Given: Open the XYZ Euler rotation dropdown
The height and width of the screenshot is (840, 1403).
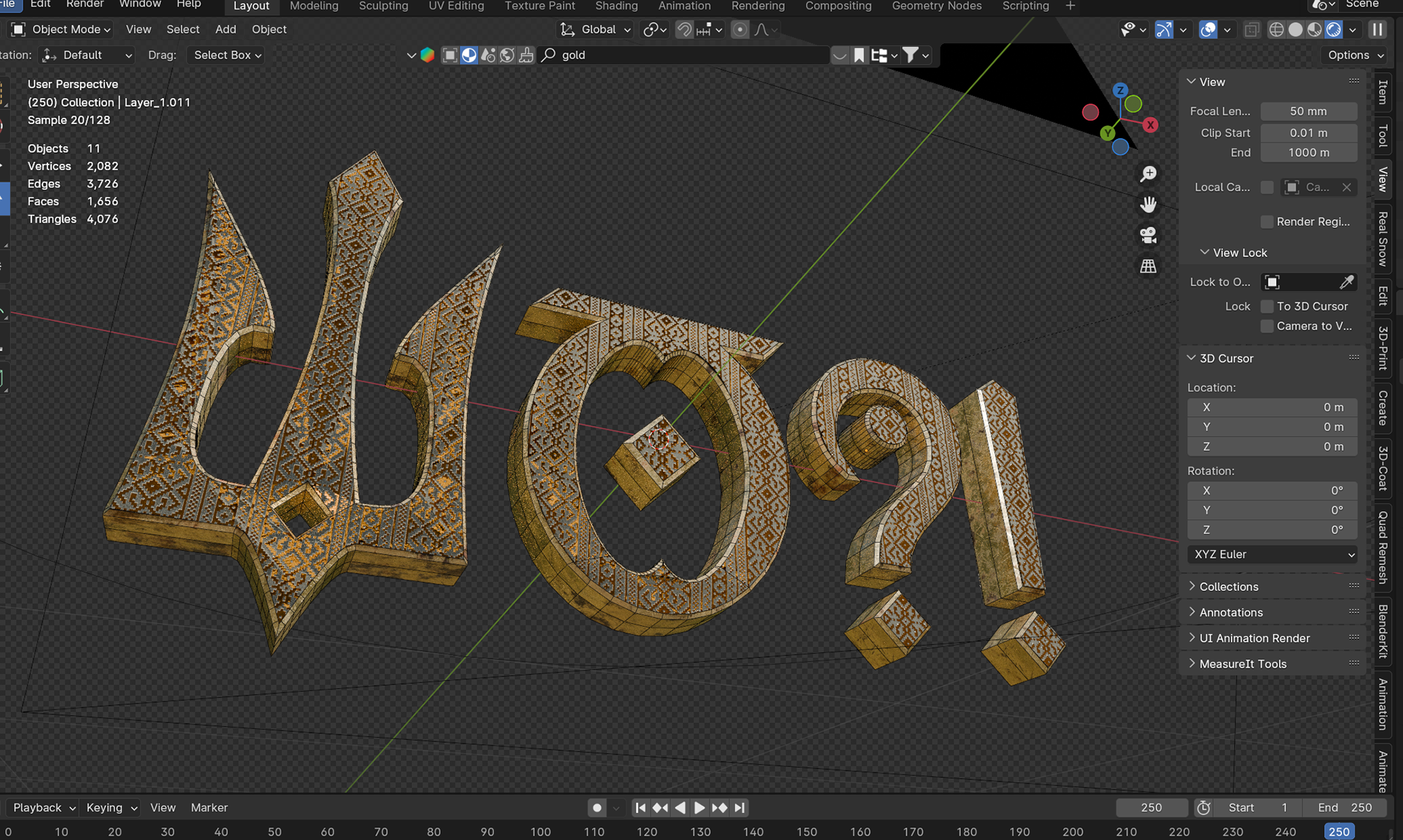Looking at the screenshot, I should click(1271, 554).
